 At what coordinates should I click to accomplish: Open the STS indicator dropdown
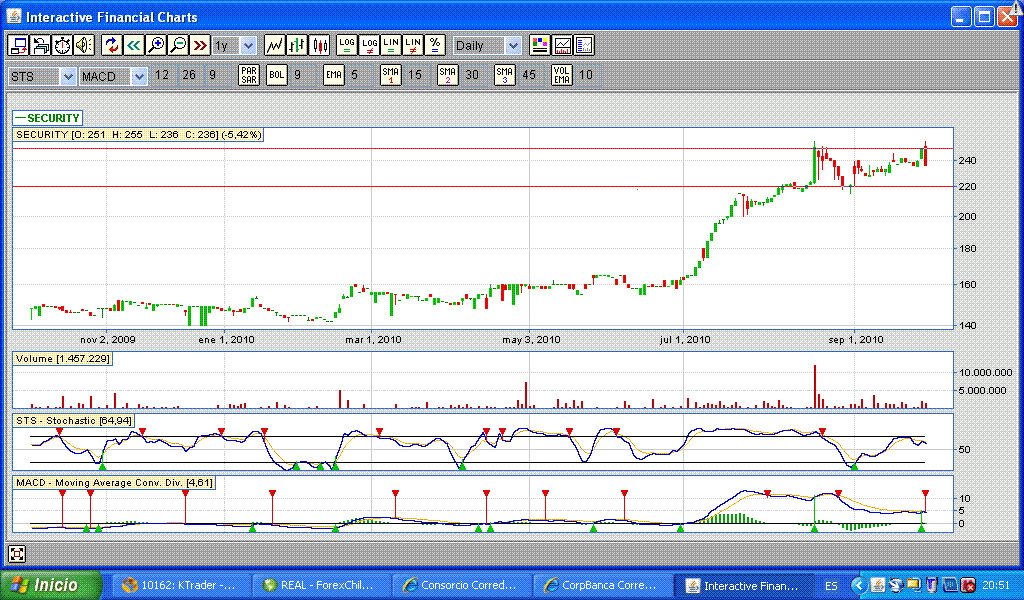click(x=67, y=76)
